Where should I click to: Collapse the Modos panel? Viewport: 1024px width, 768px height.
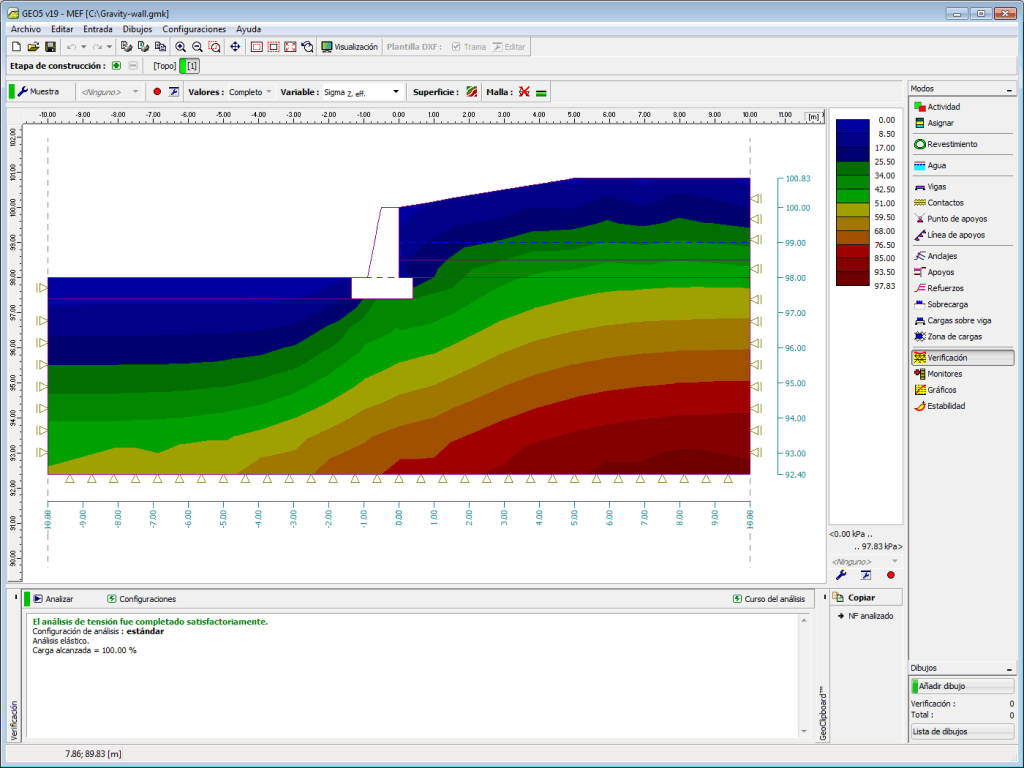1007,89
